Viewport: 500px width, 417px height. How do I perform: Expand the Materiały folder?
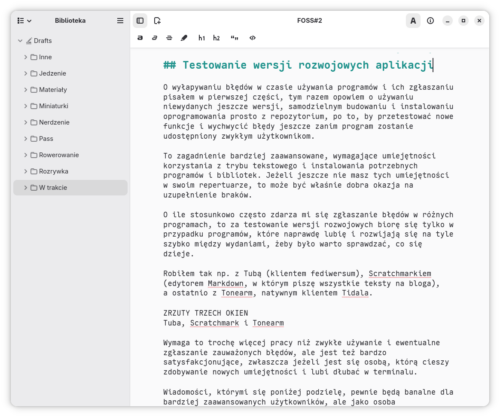click(x=26, y=90)
